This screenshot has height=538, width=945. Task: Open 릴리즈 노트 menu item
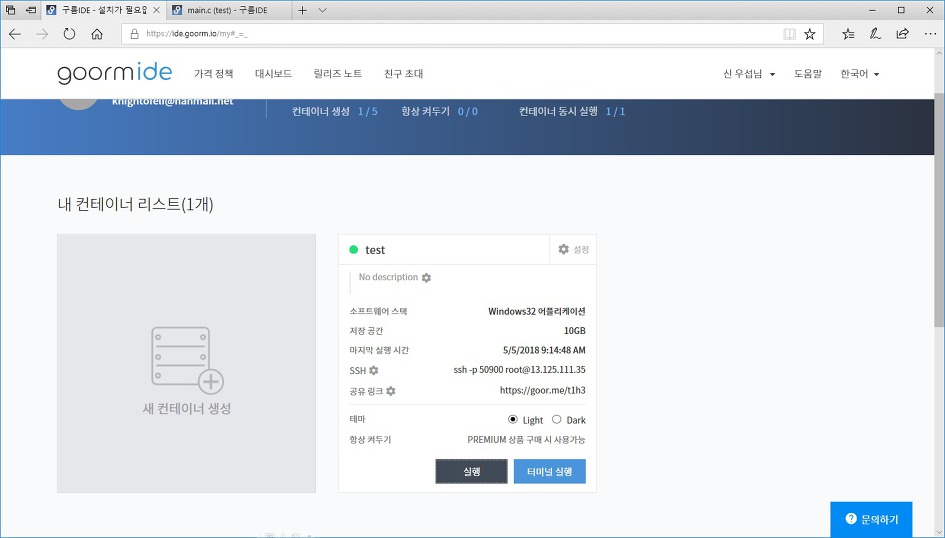tap(338, 74)
